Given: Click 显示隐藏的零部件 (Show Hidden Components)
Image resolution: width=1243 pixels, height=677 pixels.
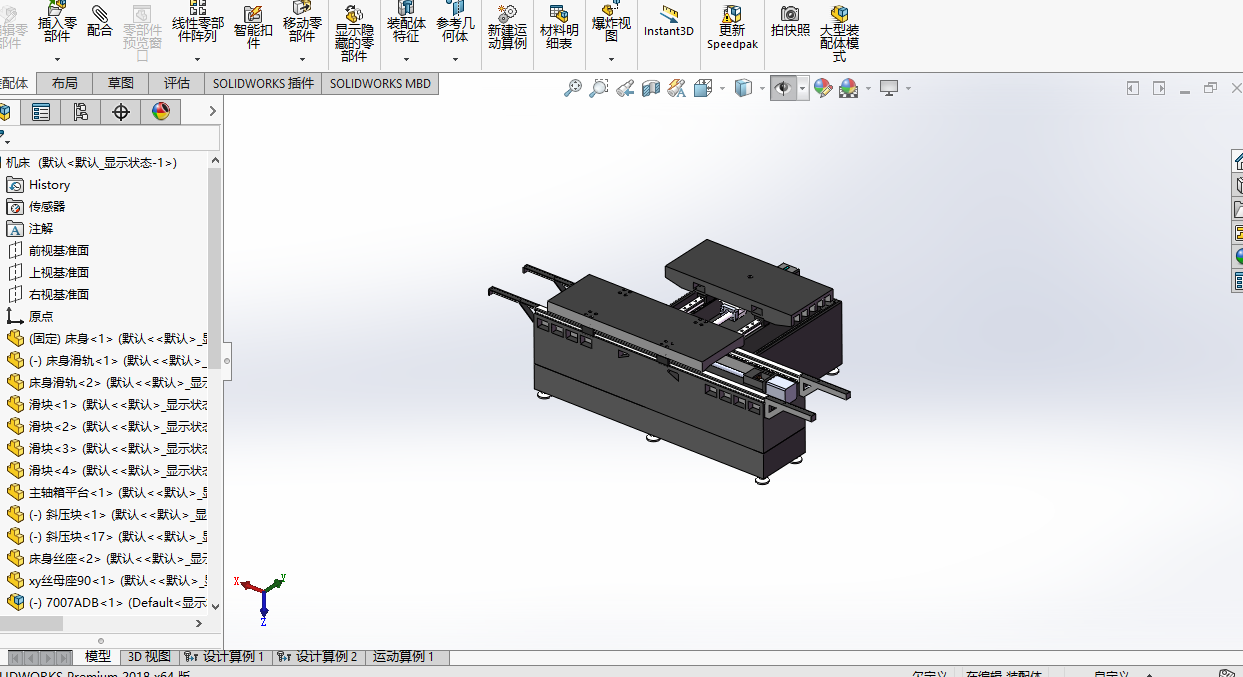Looking at the screenshot, I should [x=354, y=35].
